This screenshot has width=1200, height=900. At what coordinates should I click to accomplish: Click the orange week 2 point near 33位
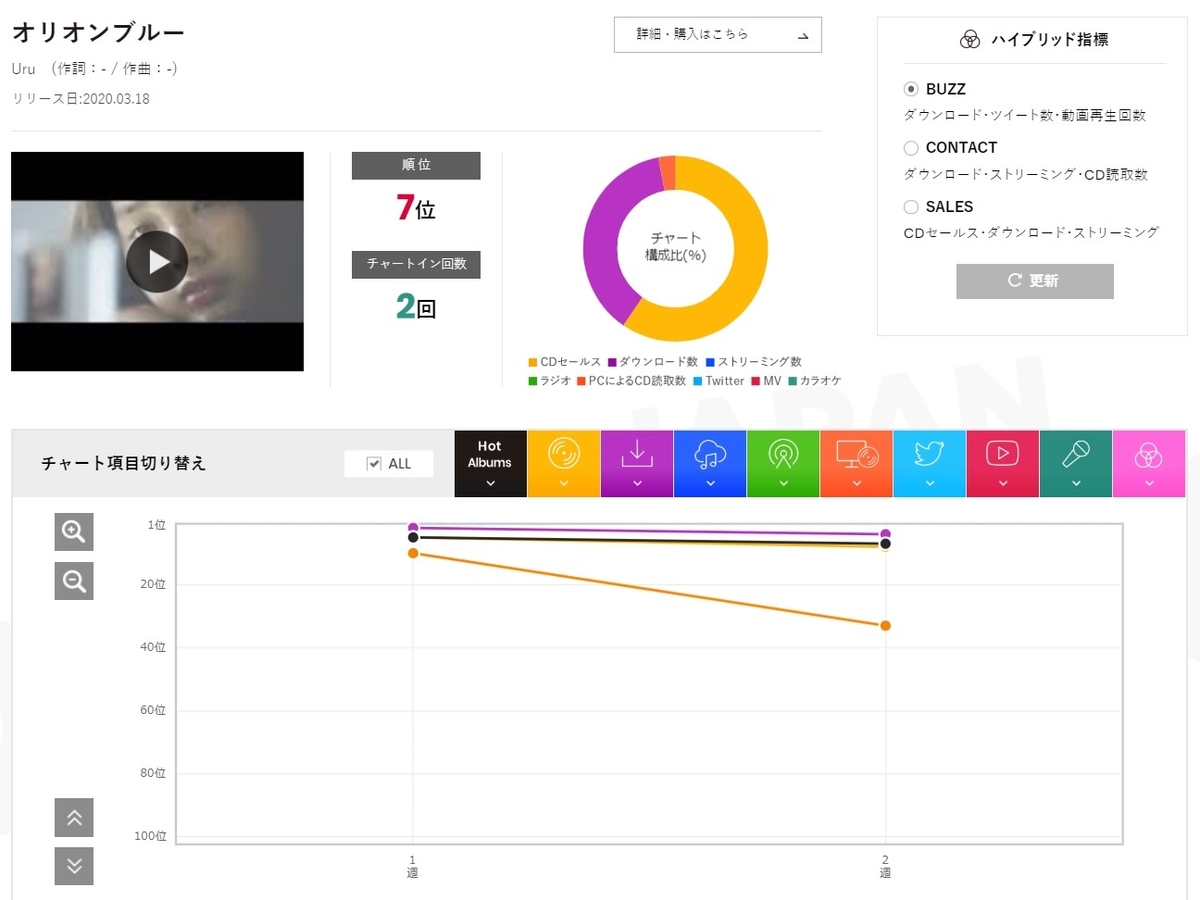[x=885, y=626]
